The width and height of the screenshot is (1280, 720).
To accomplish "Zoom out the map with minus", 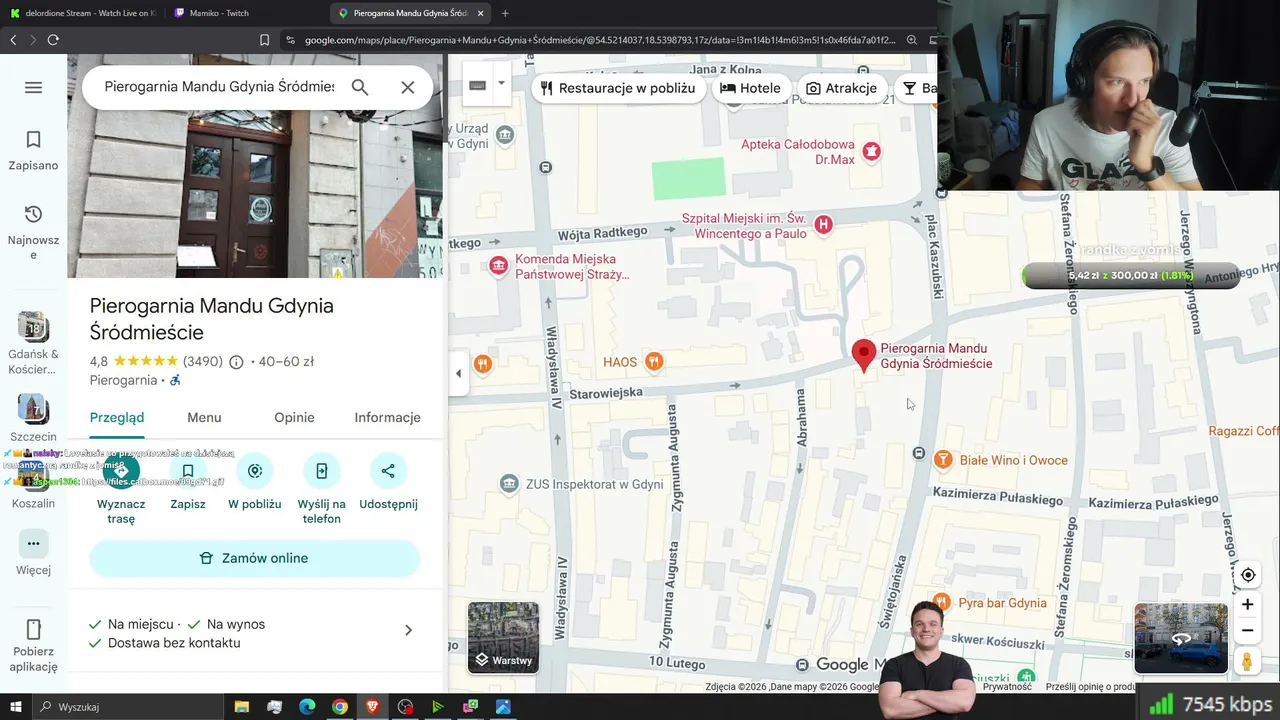I will click(x=1247, y=631).
